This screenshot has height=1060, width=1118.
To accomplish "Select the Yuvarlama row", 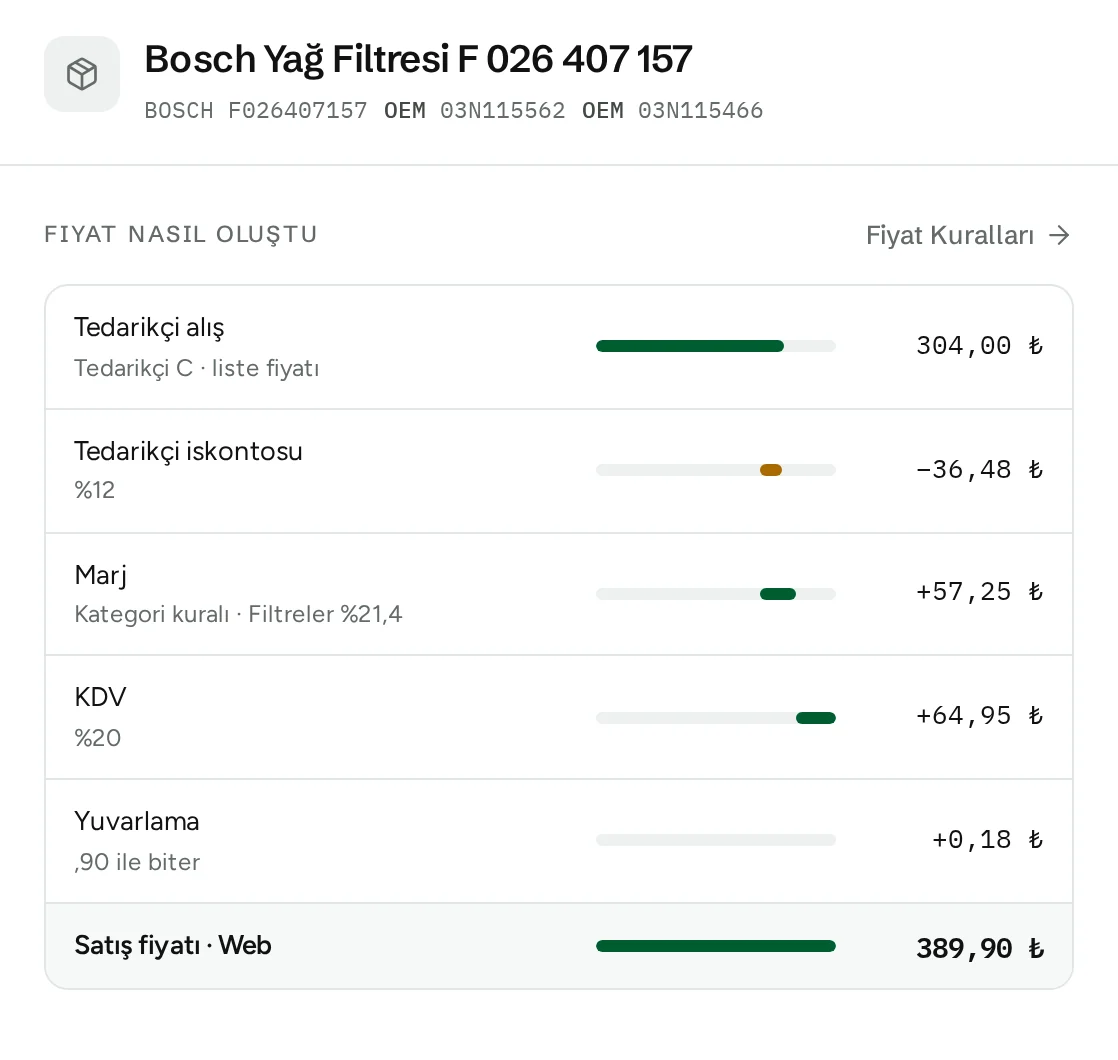I will point(559,841).
